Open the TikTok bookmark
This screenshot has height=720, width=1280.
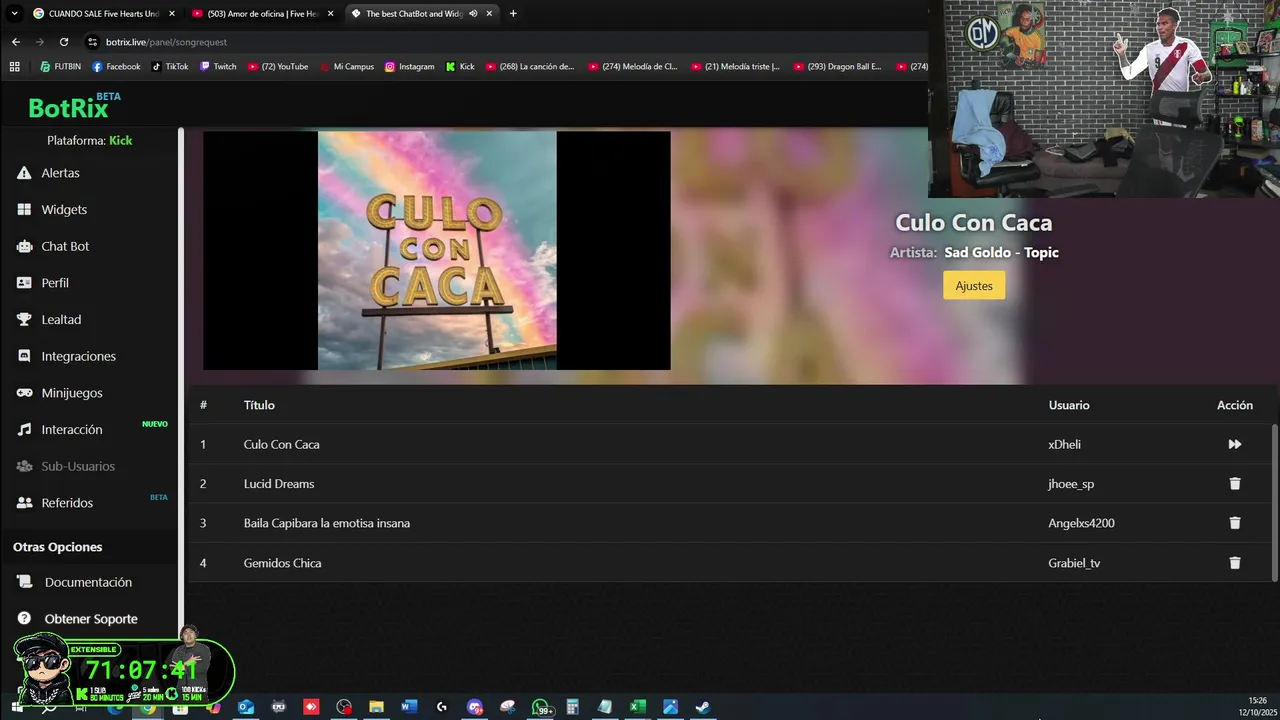click(170, 67)
